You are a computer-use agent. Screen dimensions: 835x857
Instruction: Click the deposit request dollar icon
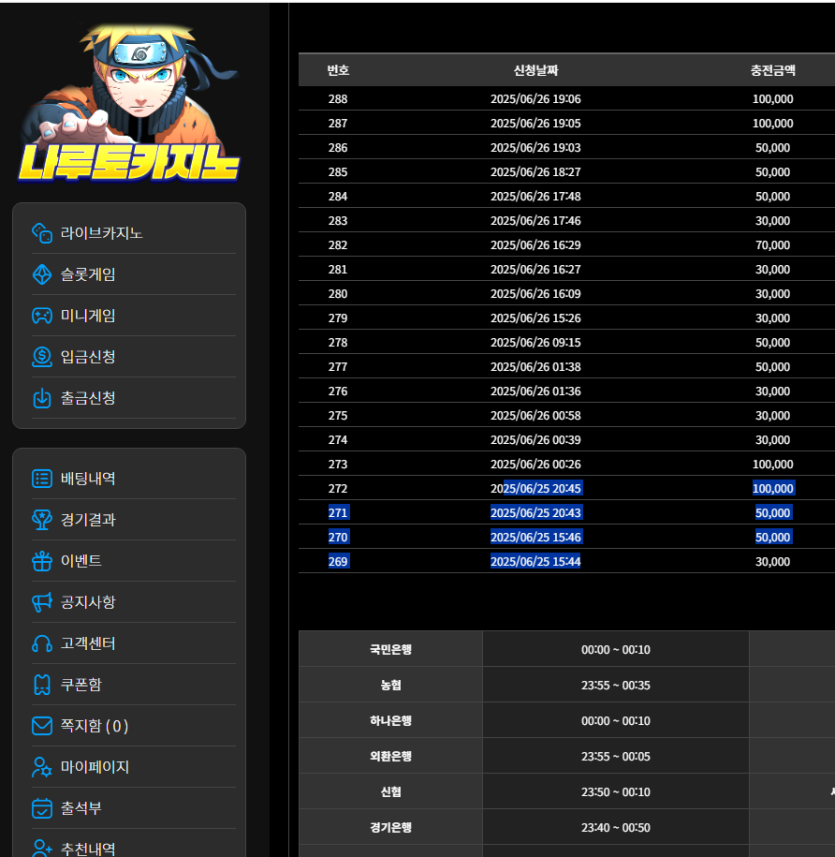42,356
